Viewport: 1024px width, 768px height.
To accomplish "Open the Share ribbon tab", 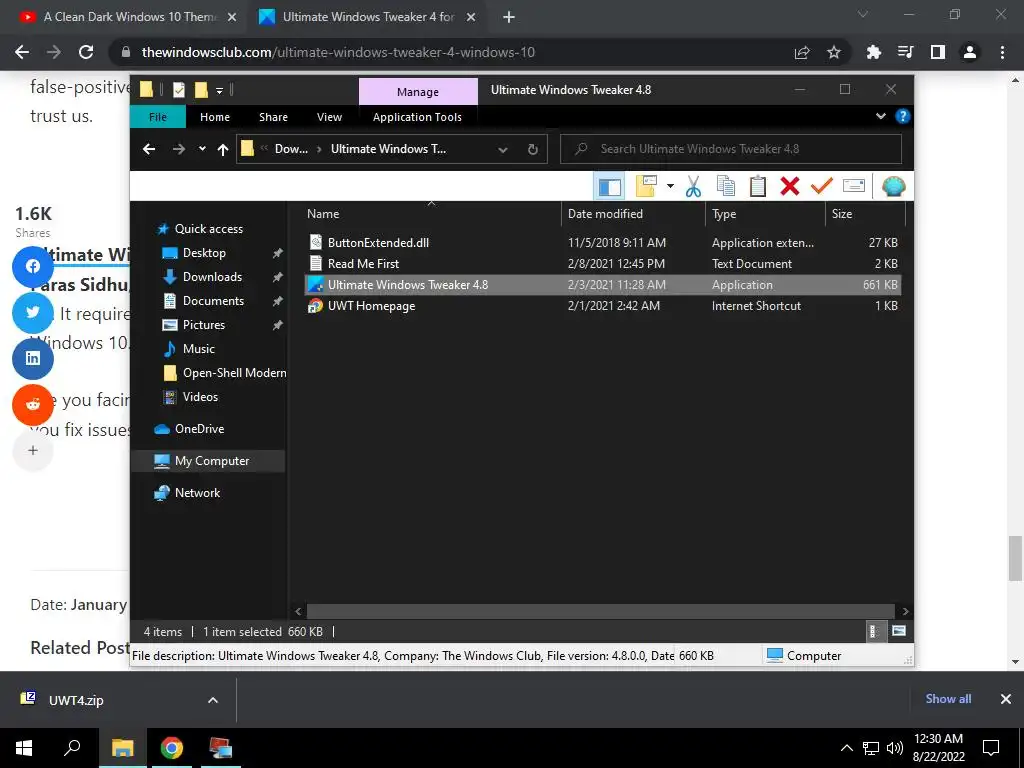I will (x=273, y=117).
